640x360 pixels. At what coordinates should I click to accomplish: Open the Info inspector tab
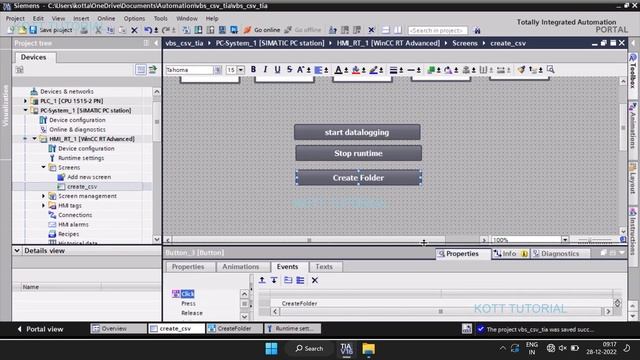[x=510, y=253]
